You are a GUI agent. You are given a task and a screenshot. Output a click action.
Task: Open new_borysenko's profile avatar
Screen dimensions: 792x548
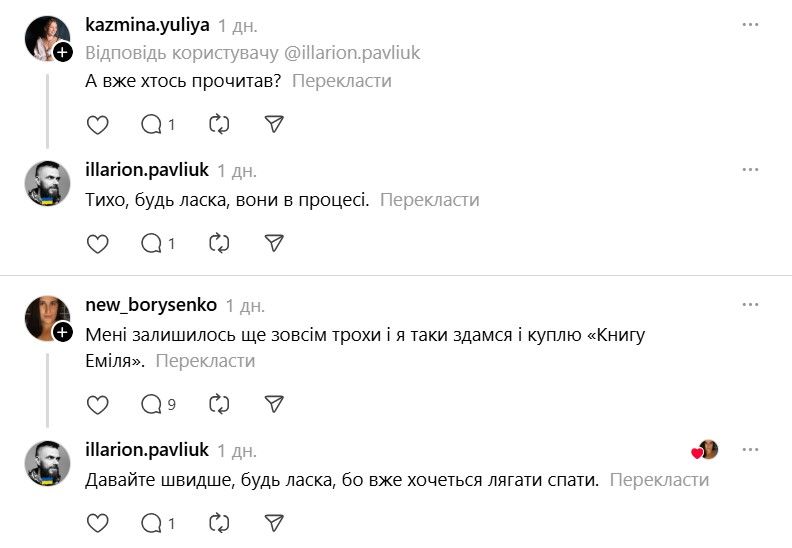point(46,318)
